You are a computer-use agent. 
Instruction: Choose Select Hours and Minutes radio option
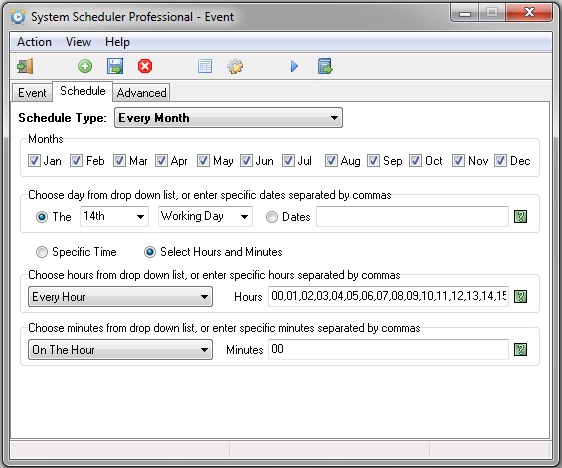[x=150, y=252]
